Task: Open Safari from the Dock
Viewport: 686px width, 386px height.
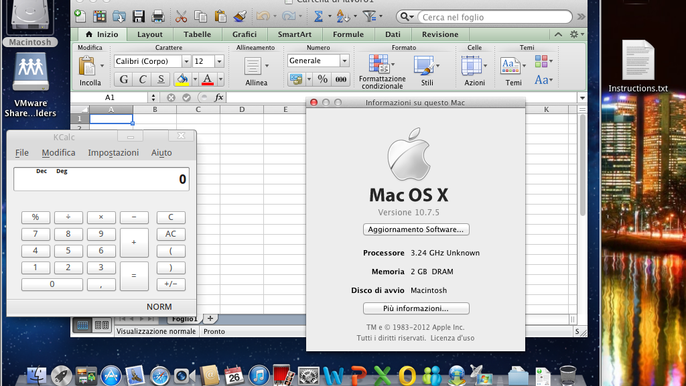Action: 160,376
